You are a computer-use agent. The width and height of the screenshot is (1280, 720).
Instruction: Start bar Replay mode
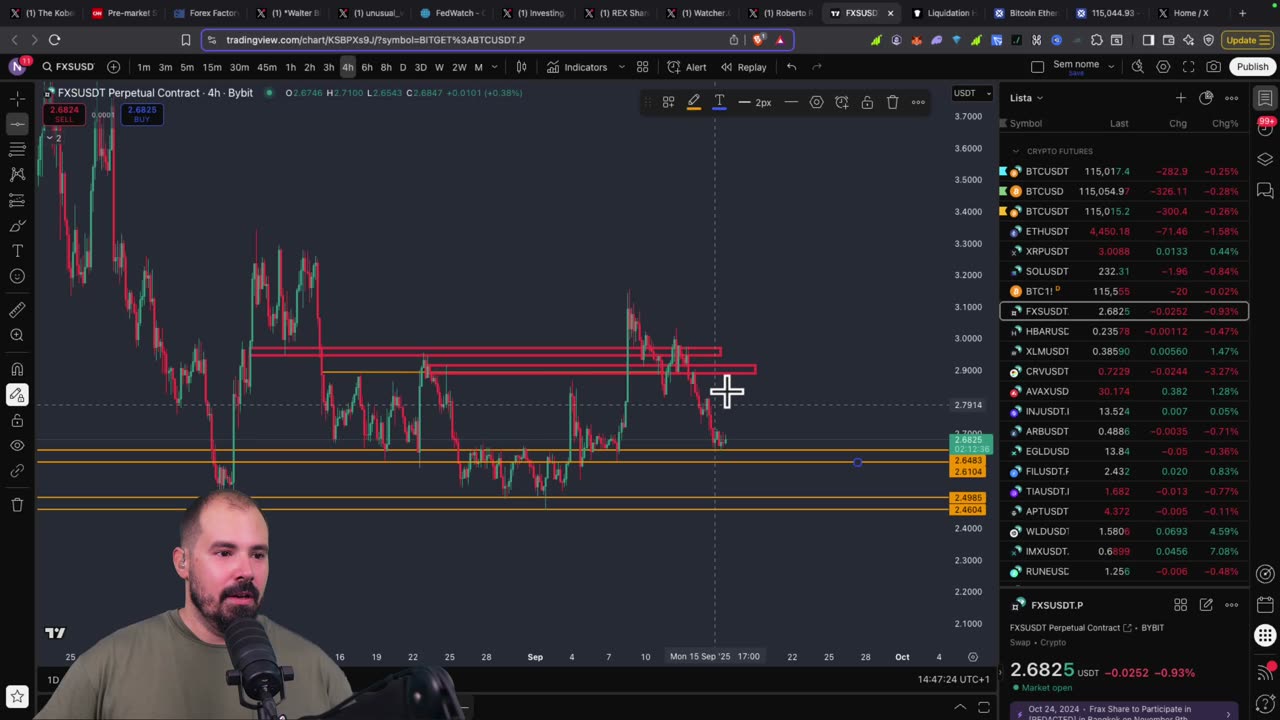743,67
